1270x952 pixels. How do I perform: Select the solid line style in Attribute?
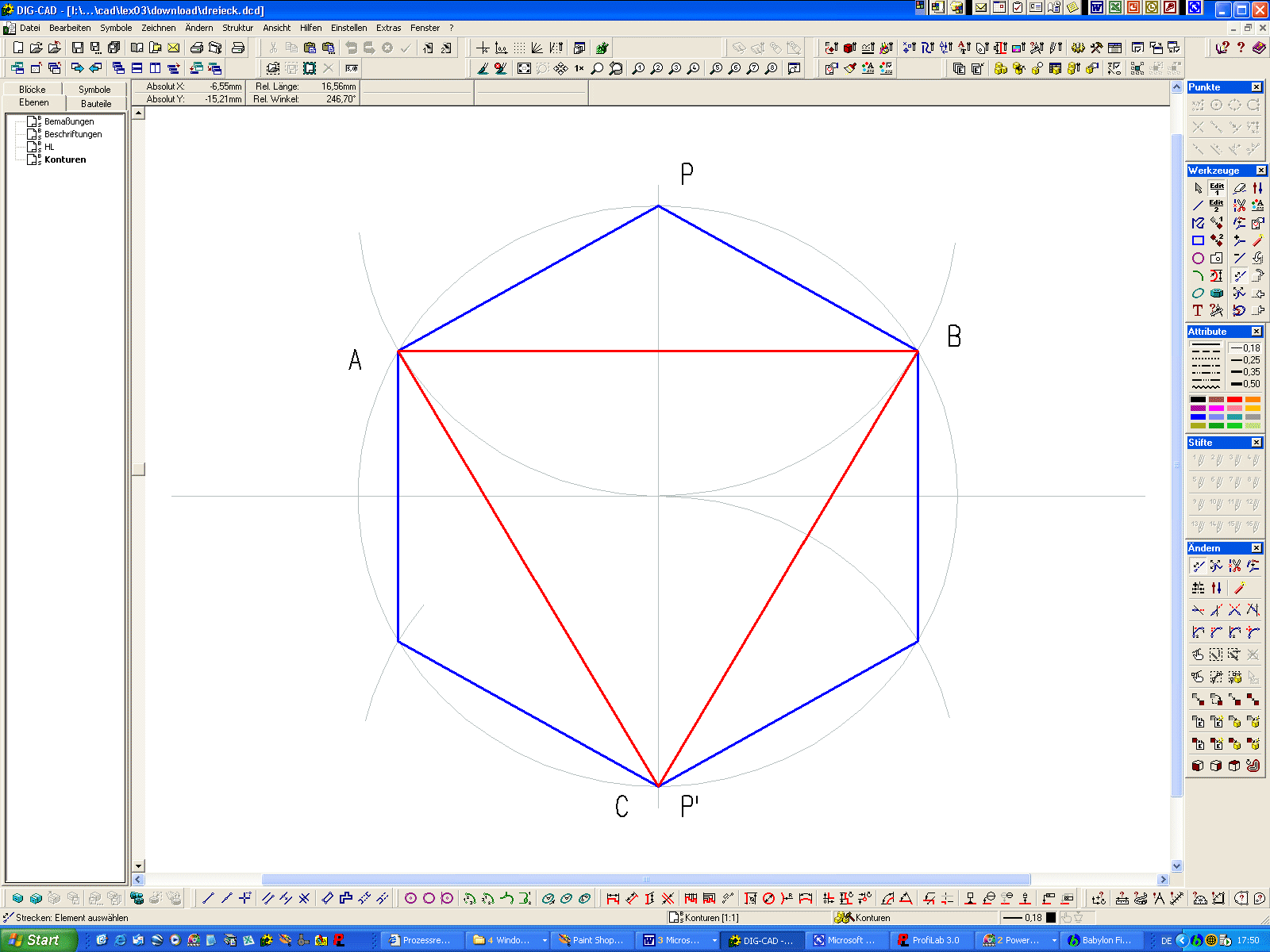tap(1206, 346)
